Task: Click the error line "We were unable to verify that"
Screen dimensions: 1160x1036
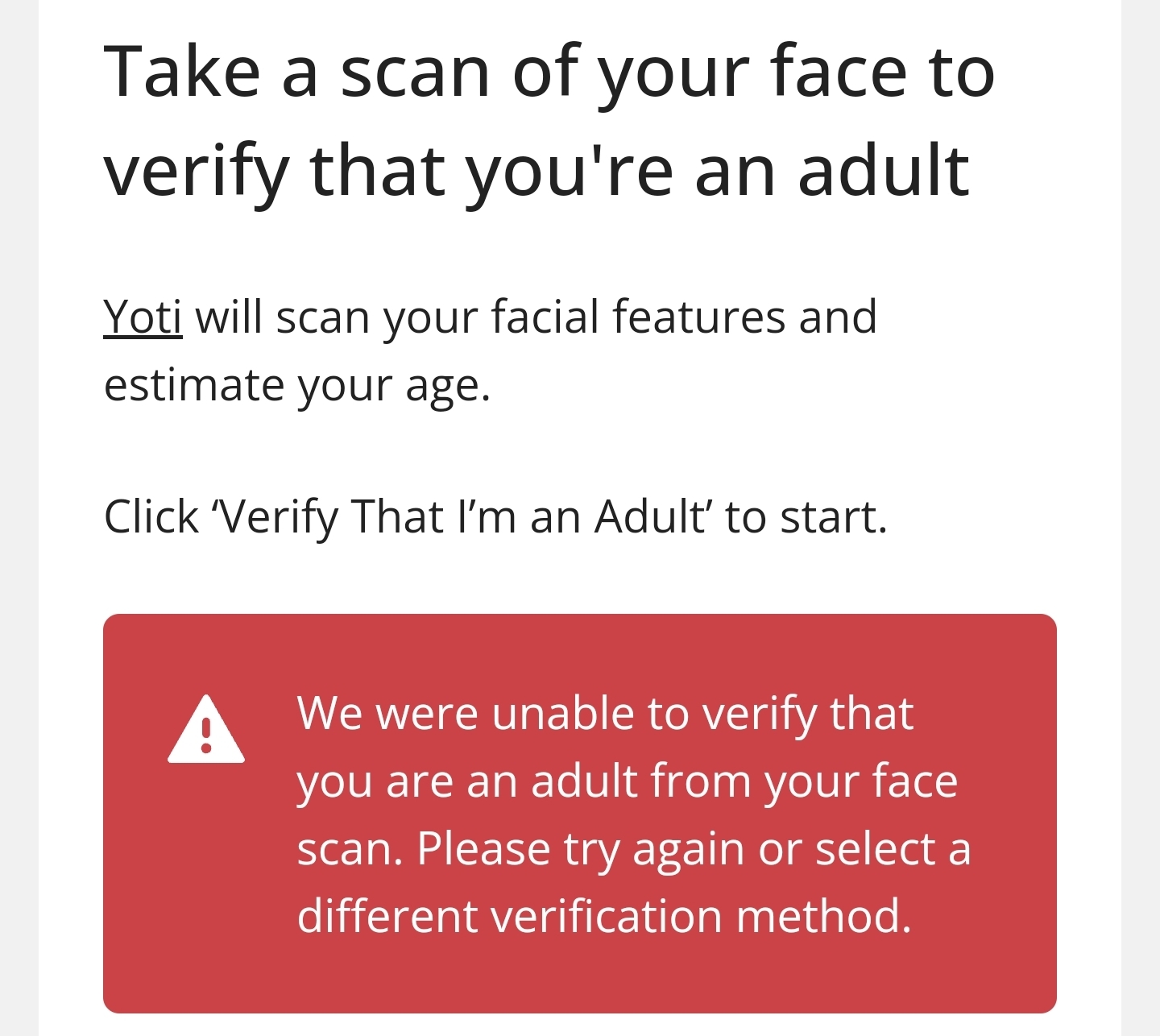Action: pyautogui.click(x=605, y=714)
